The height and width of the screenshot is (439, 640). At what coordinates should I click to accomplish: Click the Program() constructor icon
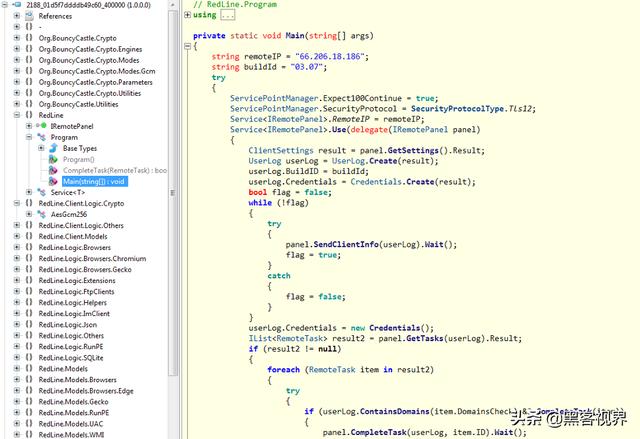[x=54, y=159]
